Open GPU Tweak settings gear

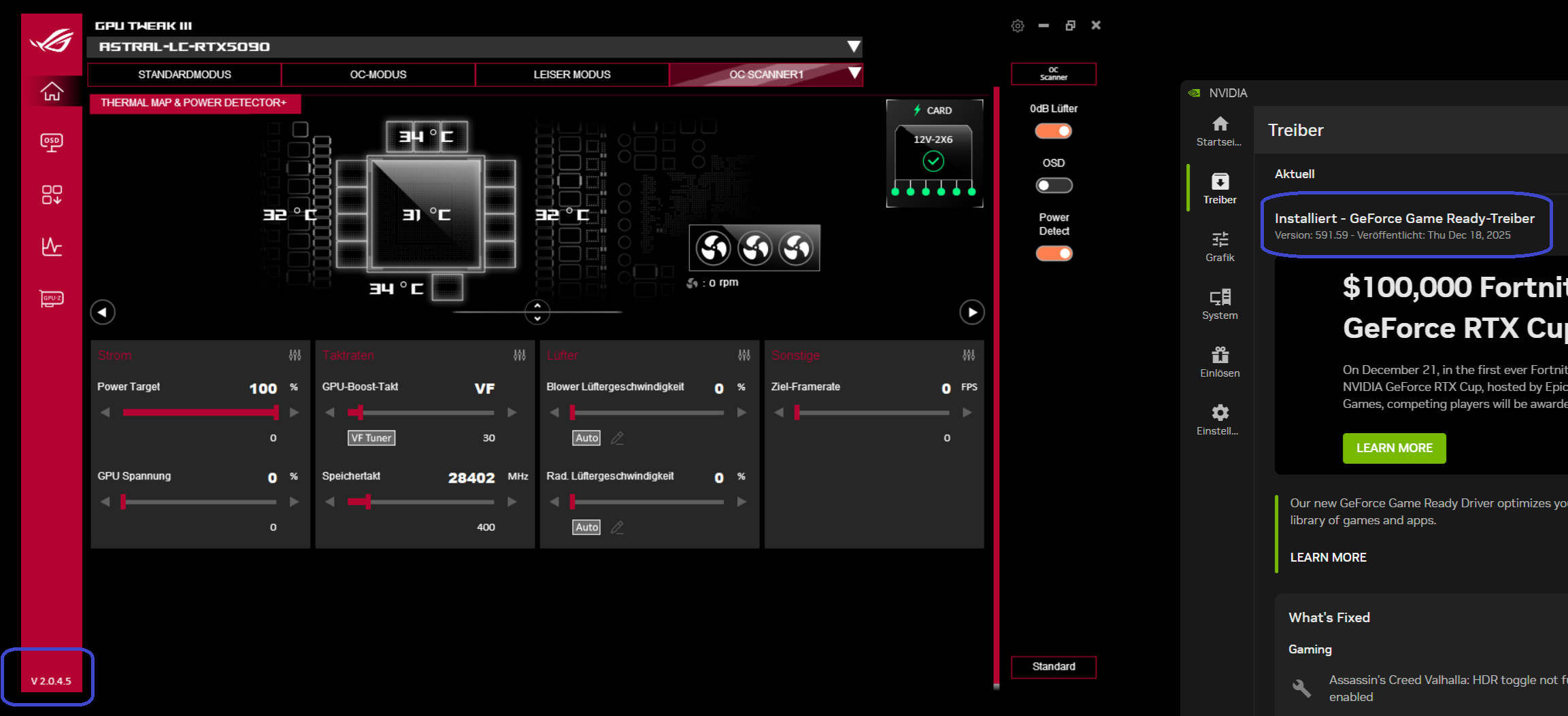pyautogui.click(x=1018, y=26)
